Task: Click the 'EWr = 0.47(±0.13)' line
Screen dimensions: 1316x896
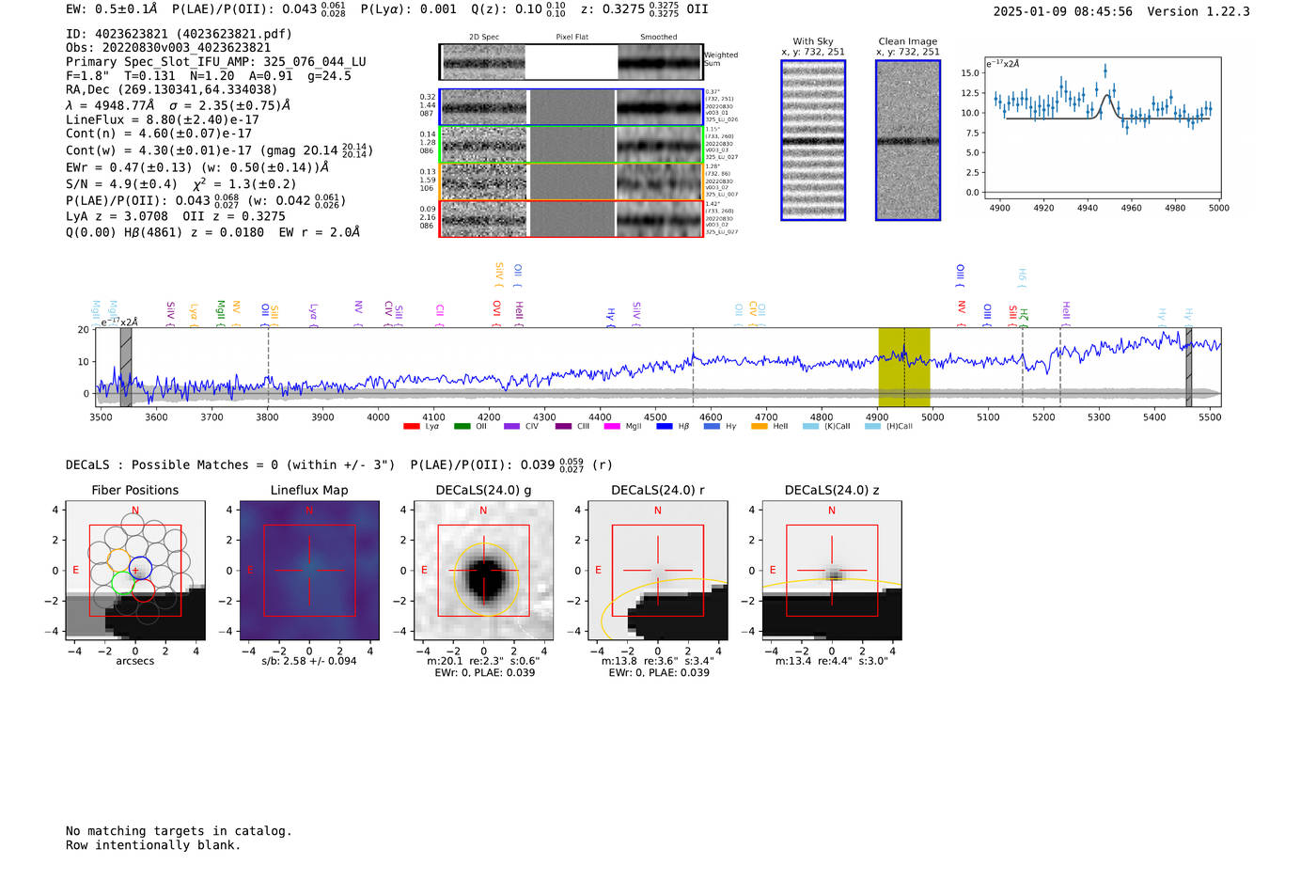Action: coord(197,167)
